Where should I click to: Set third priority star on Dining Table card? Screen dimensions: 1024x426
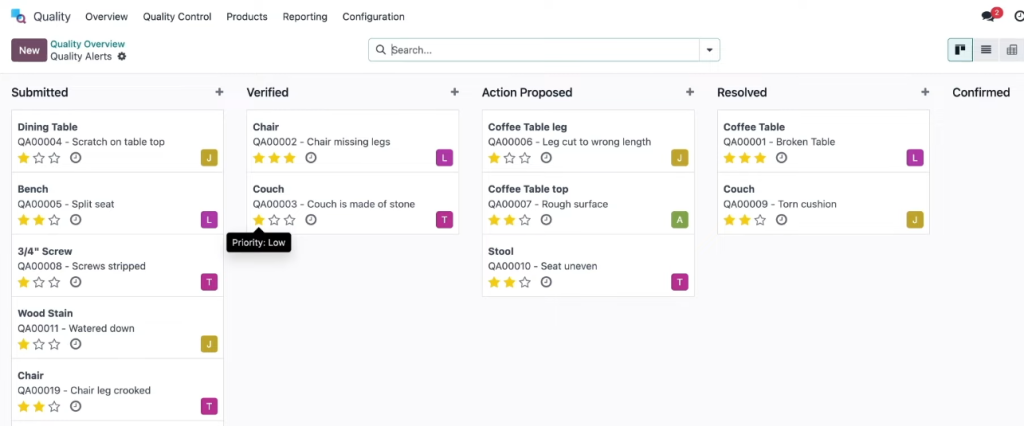(54, 157)
